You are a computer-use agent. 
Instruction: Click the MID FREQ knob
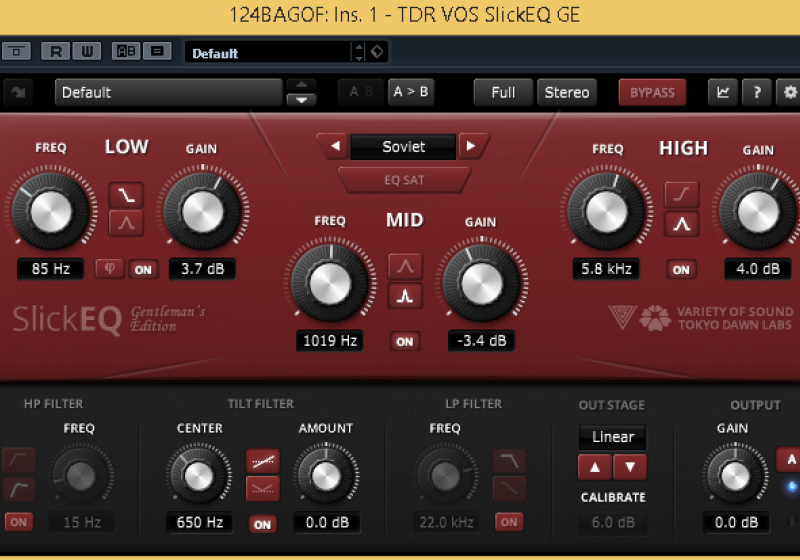coord(330,284)
